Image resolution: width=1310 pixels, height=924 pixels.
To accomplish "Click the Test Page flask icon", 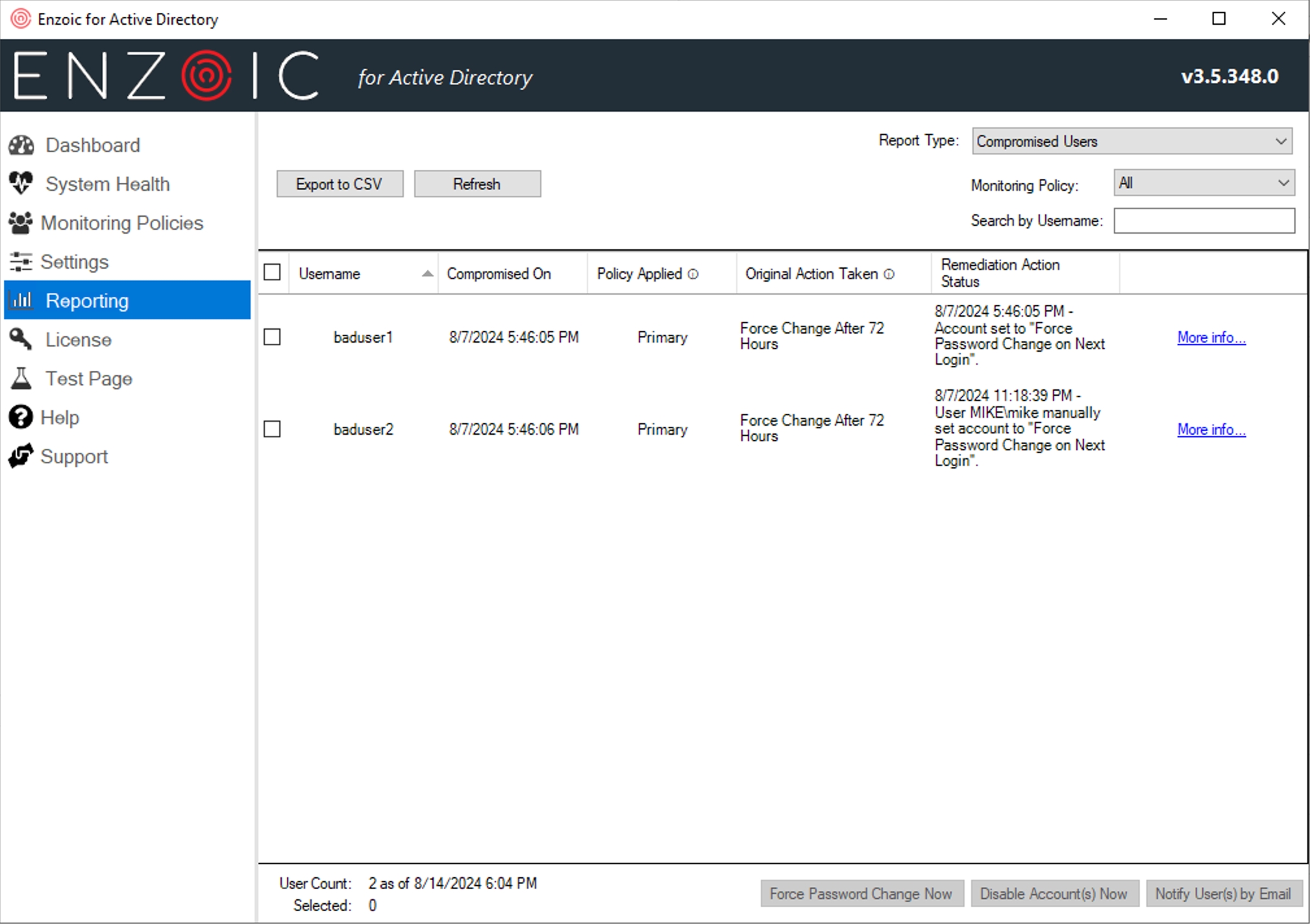I will [21, 378].
